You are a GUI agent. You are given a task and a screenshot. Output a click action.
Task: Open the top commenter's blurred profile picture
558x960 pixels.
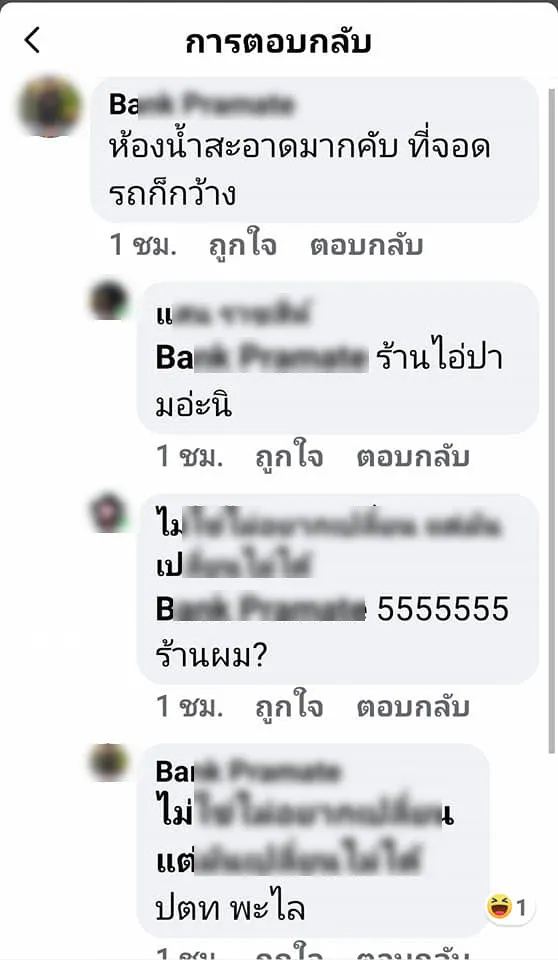50,105
